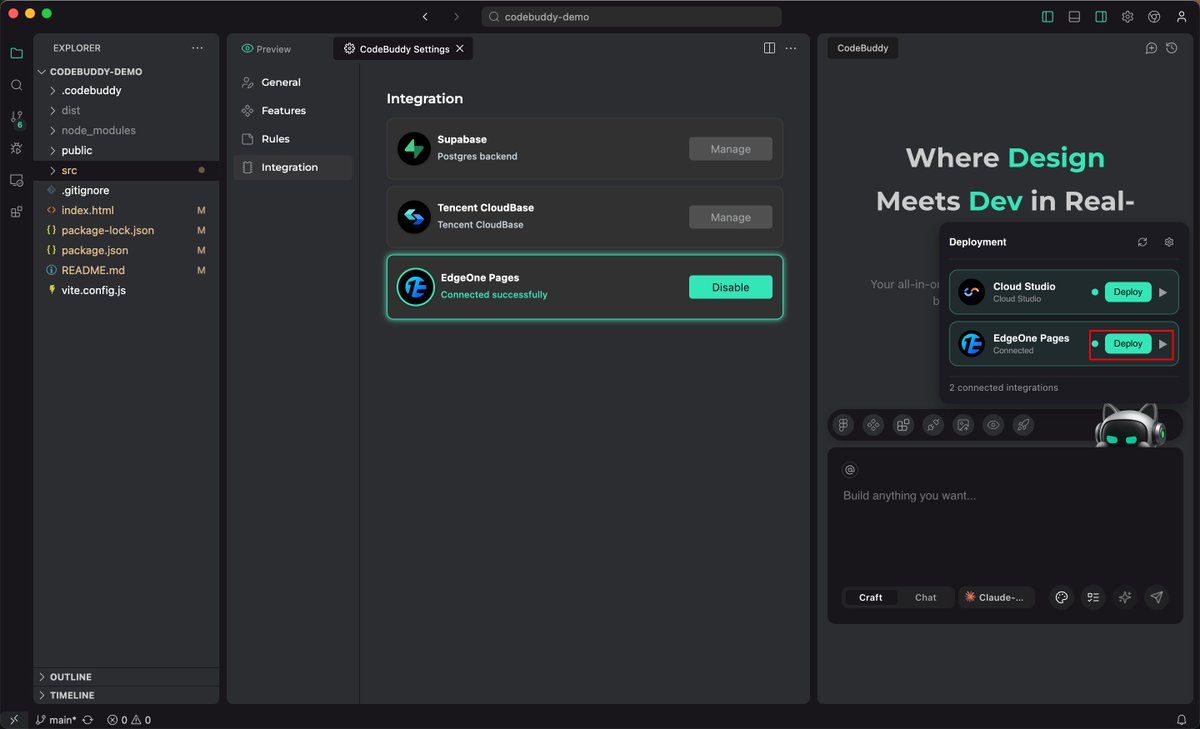Screen dimensions: 1200x729
Task: Open the Features settings section
Action: pyautogui.click(x=293, y=110)
